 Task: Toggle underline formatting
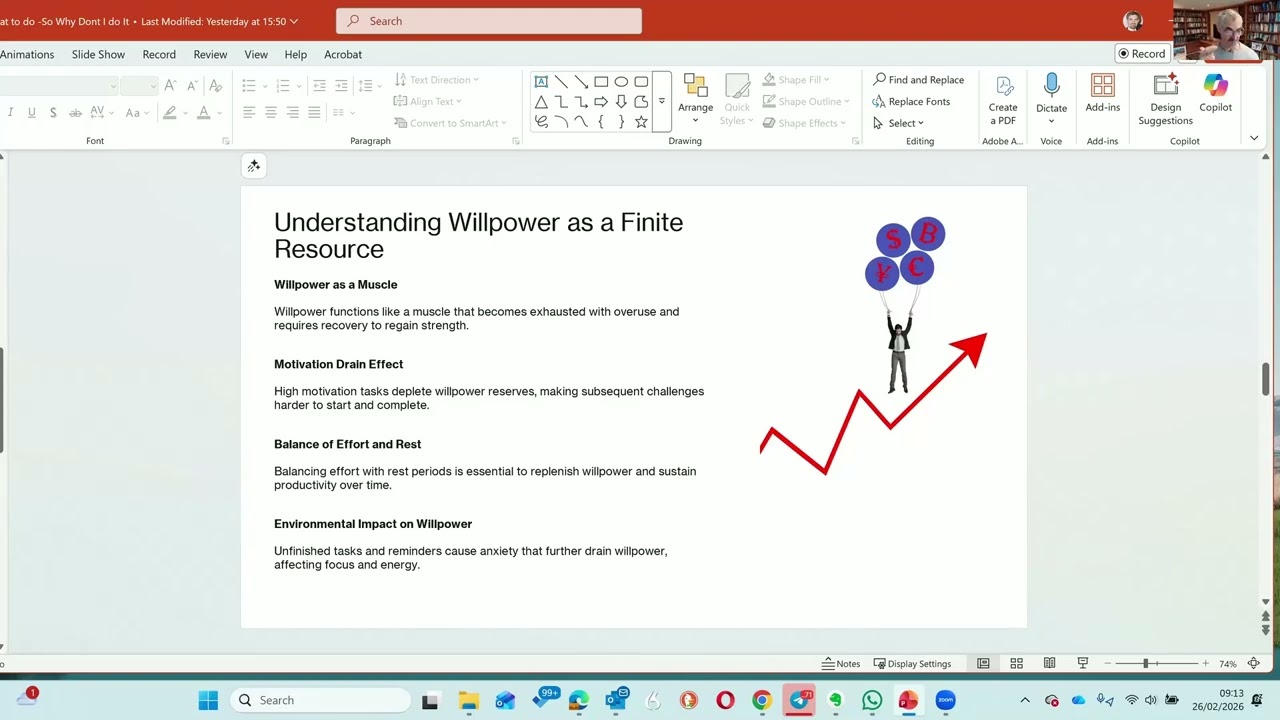tap(32, 113)
